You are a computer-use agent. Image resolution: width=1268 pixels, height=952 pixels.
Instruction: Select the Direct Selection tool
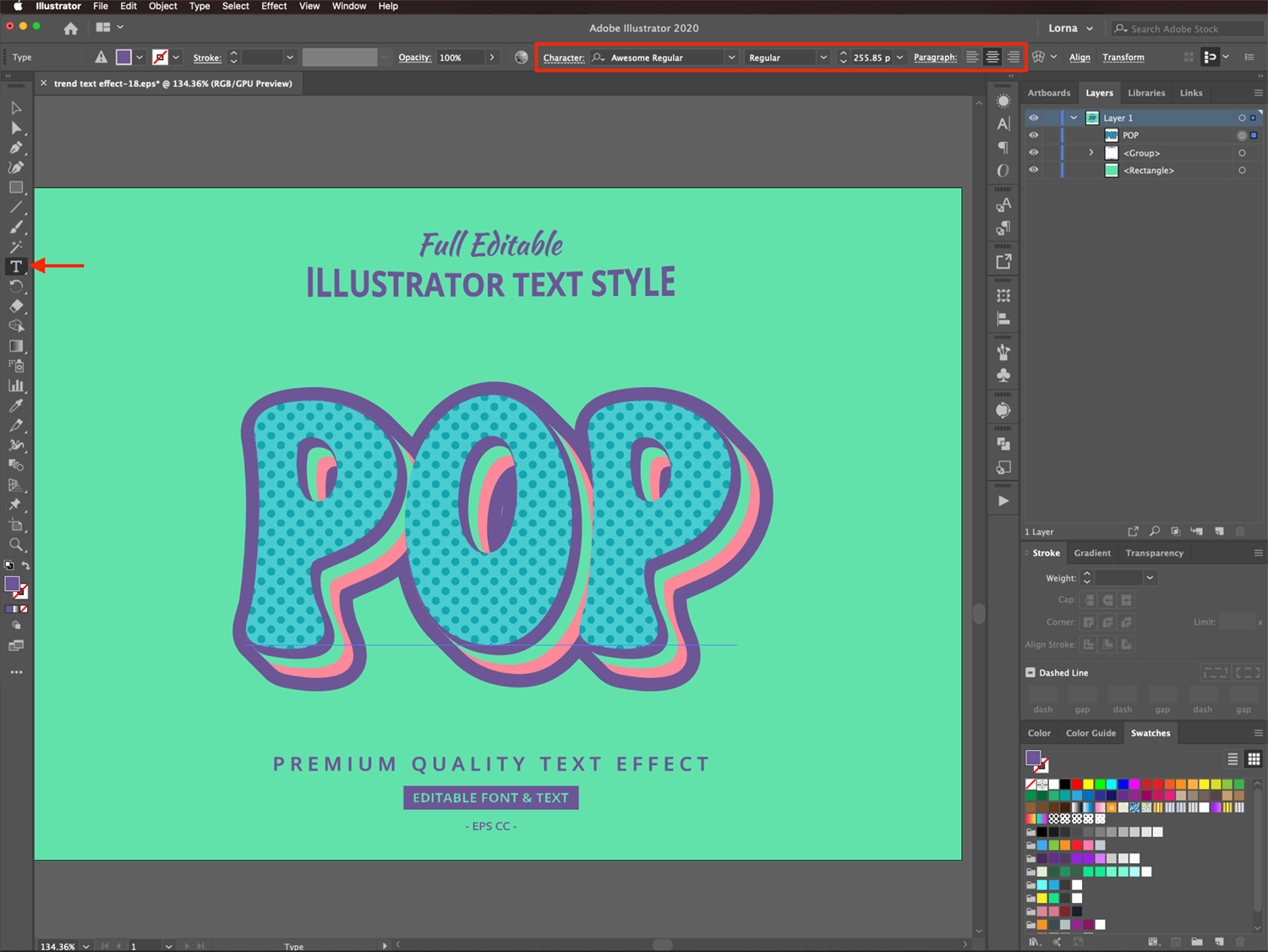[16, 129]
